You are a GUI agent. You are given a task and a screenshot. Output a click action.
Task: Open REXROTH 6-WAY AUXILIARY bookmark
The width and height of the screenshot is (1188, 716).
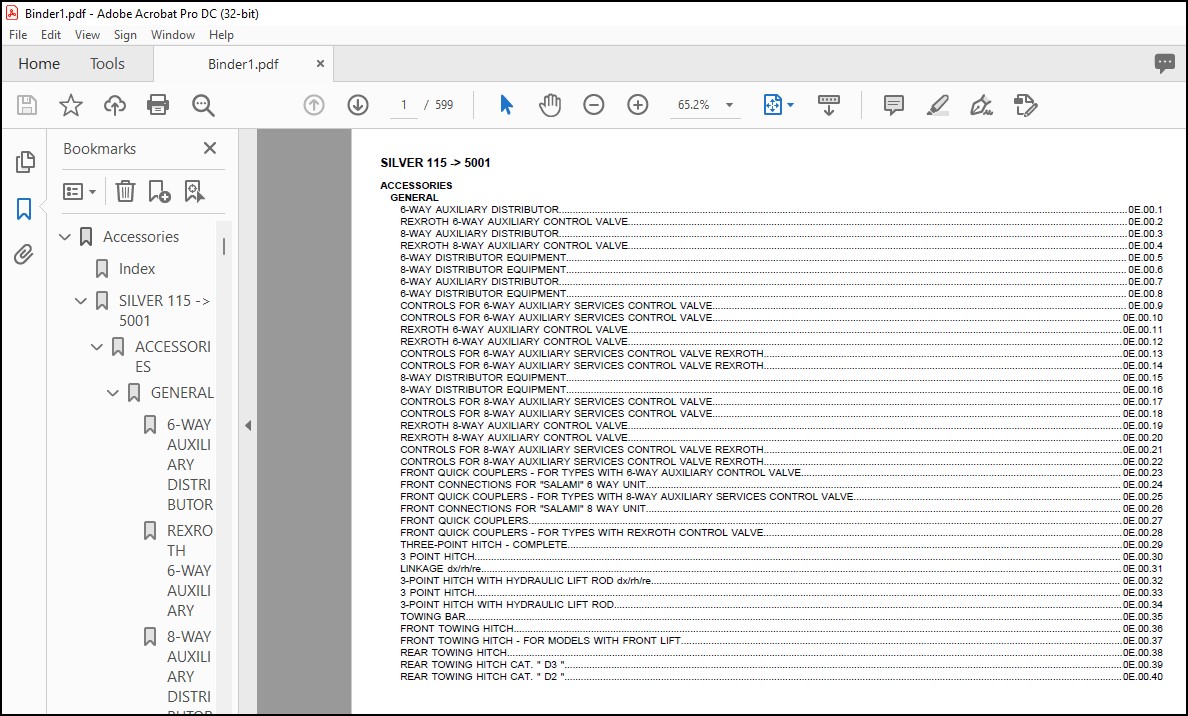[x=189, y=571]
